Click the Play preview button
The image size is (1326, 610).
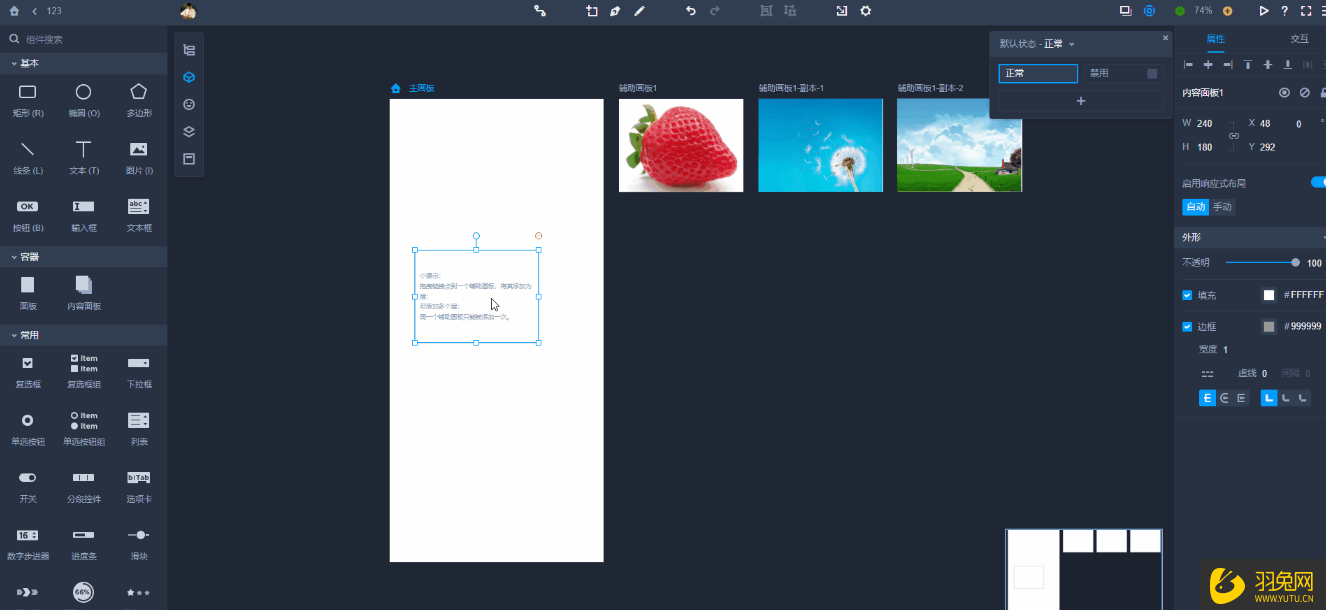1264,11
